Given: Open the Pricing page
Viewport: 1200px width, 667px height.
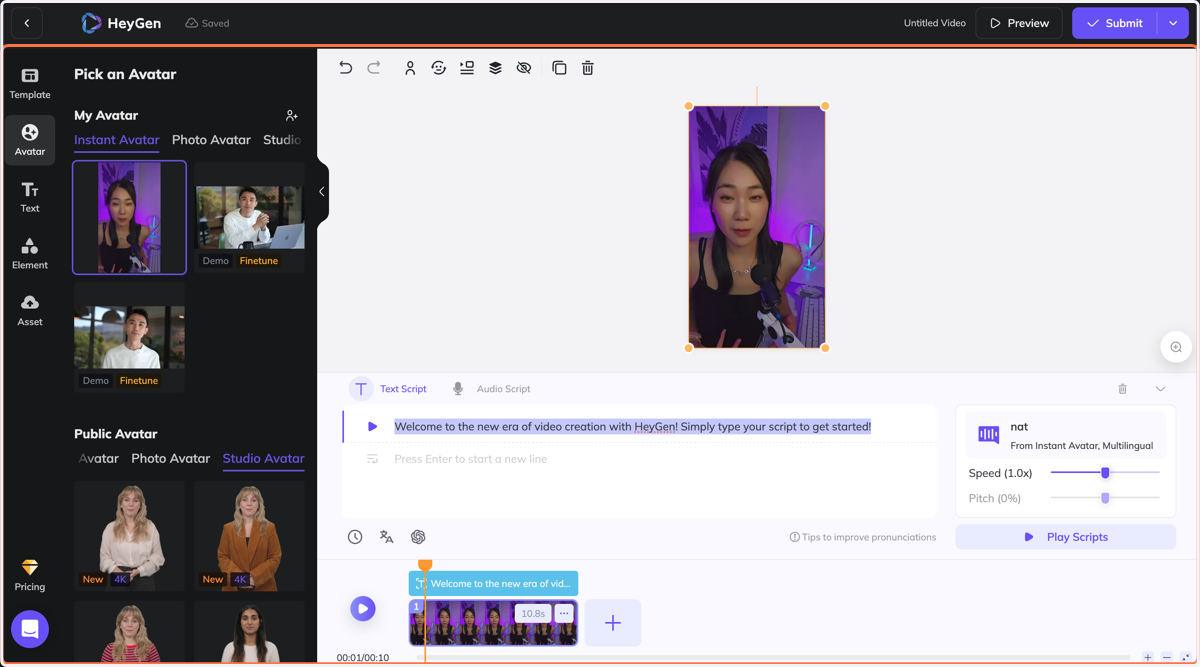Looking at the screenshot, I should click(x=30, y=576).
